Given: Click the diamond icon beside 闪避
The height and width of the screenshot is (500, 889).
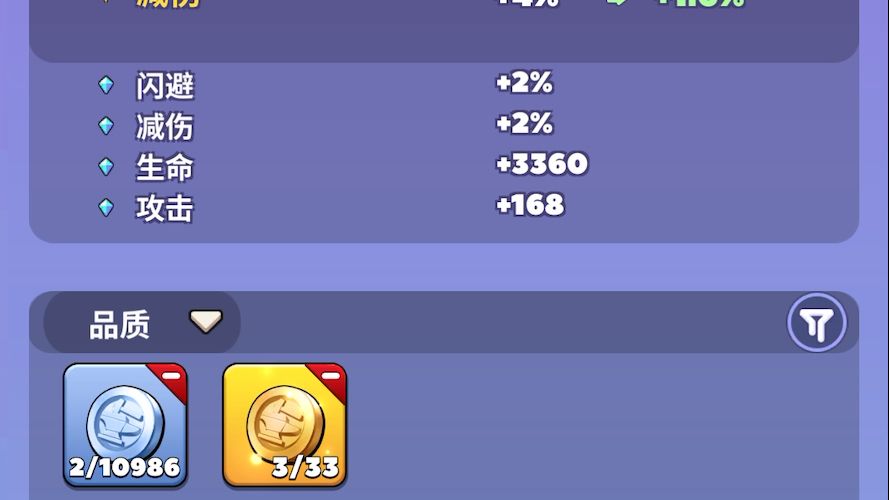Looking at the screenshot, I should (x=106, y=85).
